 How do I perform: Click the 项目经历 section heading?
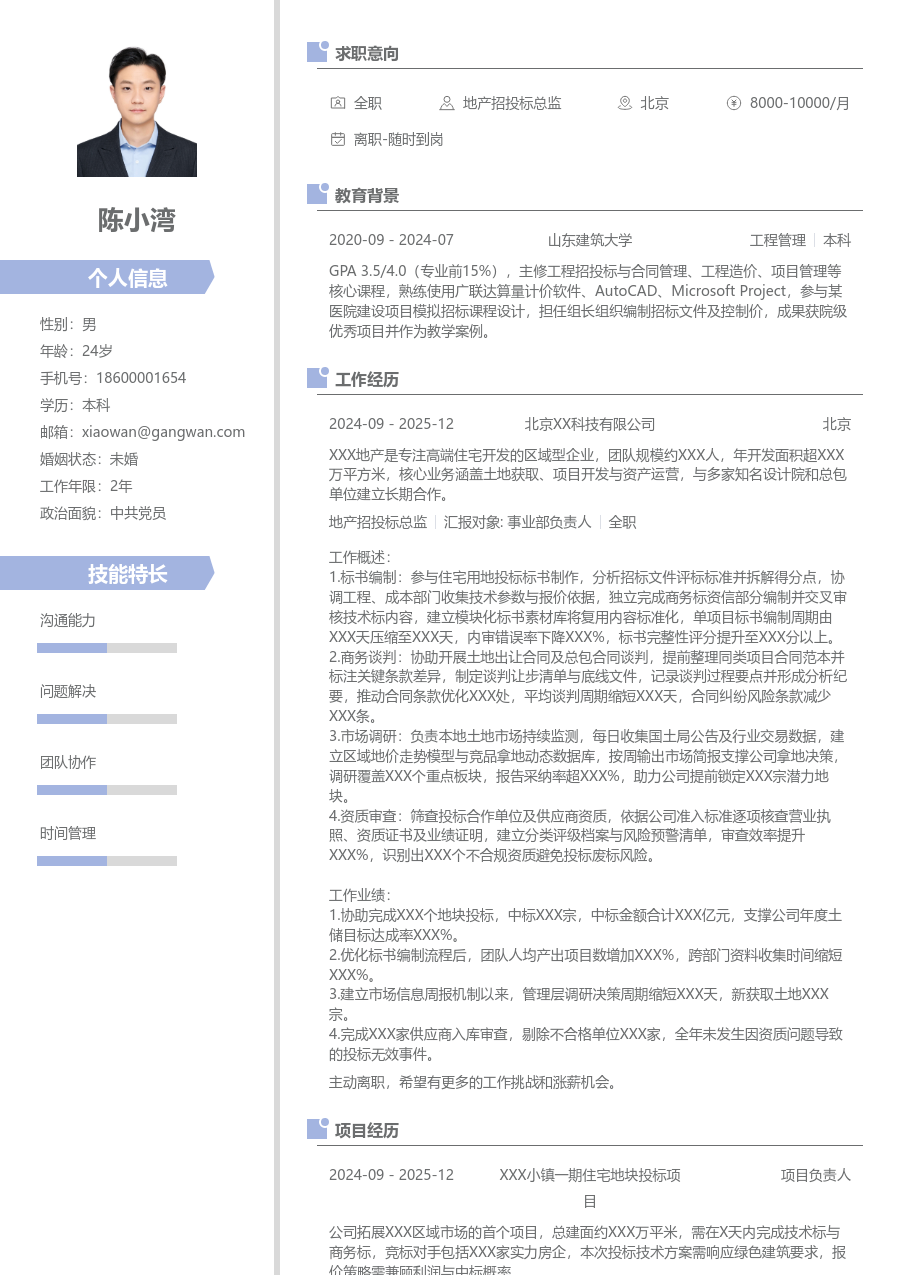coord(367,1130)
